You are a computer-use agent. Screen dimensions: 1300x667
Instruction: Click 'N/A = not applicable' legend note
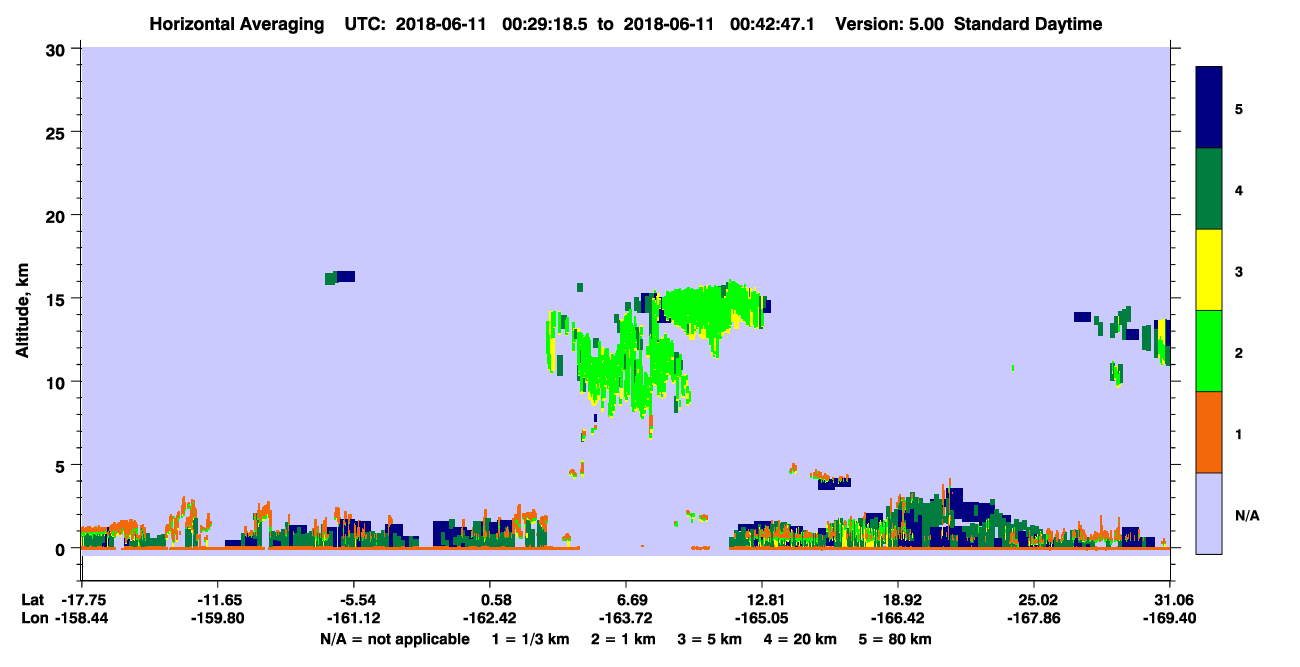click(394, 639)
